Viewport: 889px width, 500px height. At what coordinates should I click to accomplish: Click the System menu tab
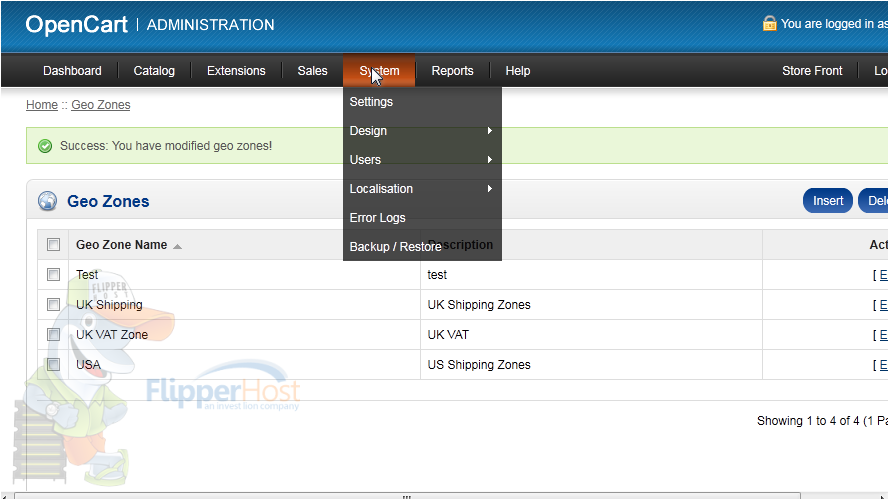[x=379, y=71]
